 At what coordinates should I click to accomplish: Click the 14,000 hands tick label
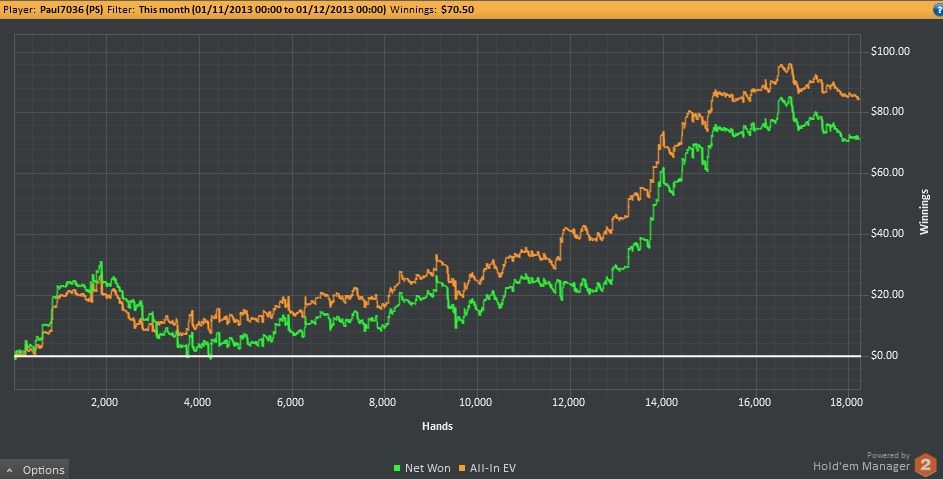(x=662, y=402)
